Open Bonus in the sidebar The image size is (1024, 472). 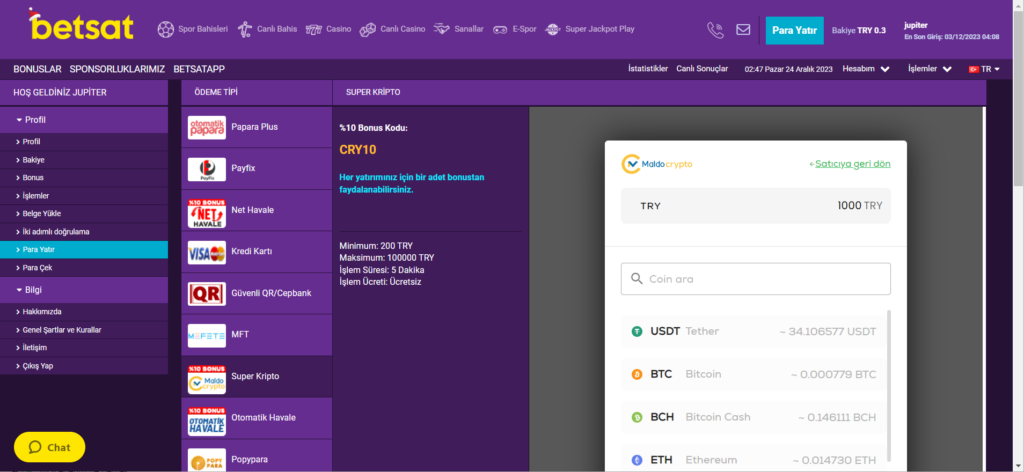[x=84, y=178]
